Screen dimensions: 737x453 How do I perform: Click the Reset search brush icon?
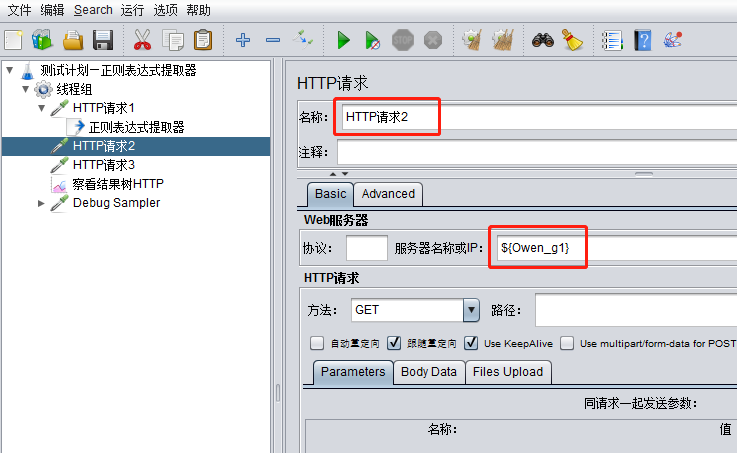point(572,40)
